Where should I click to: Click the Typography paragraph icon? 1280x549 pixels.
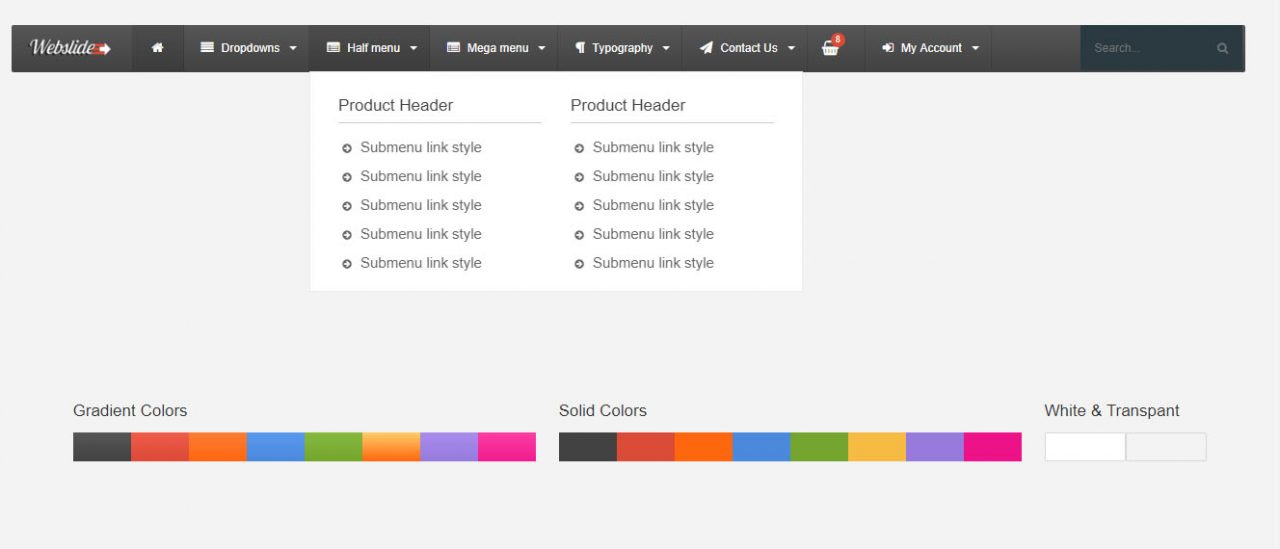point(580,48)
